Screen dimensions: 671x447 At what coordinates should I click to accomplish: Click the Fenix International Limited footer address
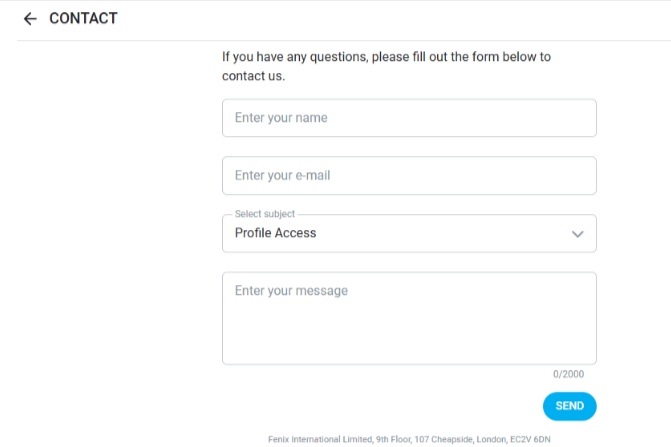click(409, 439)
